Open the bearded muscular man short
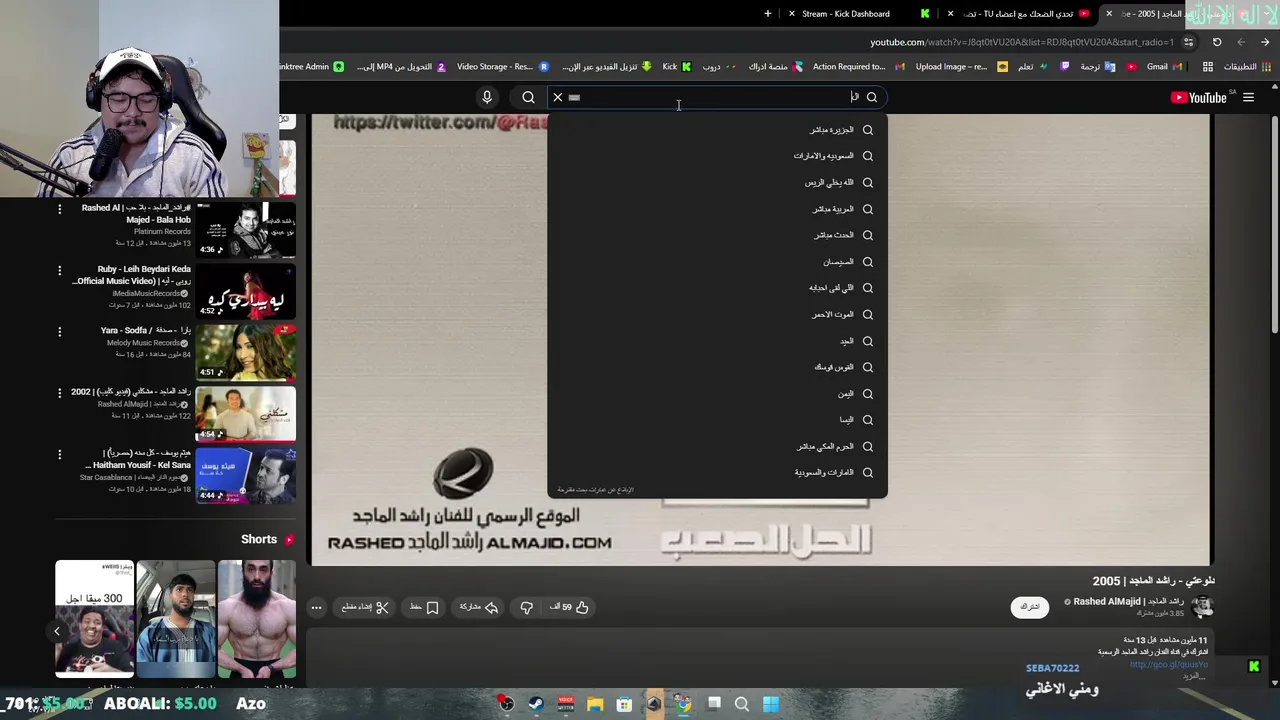1280x720 pixels. tap(257, 619)
